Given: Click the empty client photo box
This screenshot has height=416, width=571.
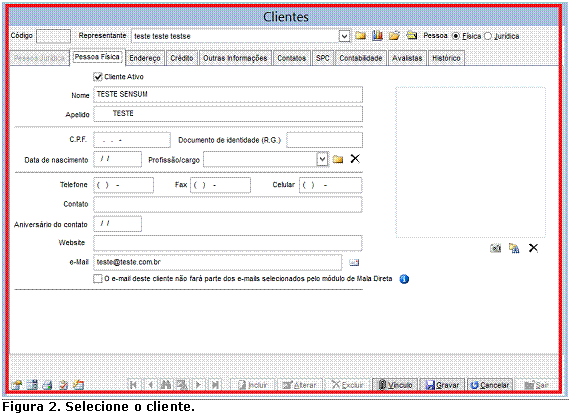Looking at the screenshot, I should point(471,162).
